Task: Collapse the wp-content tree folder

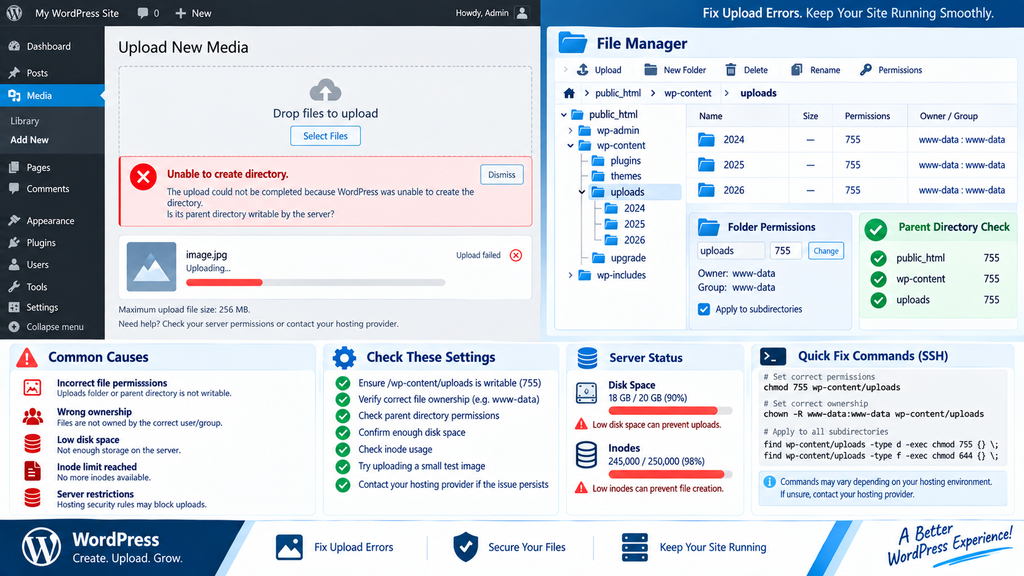Action: click(x=570, y=146)
